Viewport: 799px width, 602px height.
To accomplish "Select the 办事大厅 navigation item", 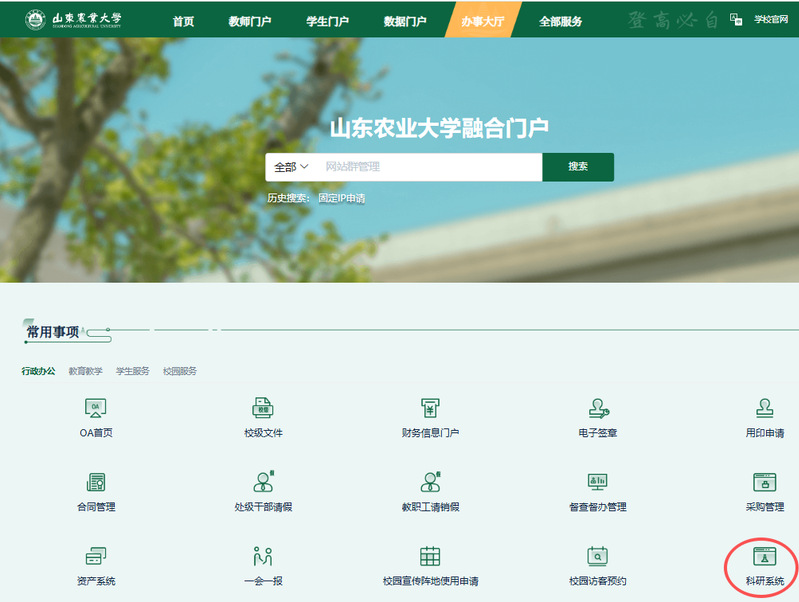I will [483, 21].
